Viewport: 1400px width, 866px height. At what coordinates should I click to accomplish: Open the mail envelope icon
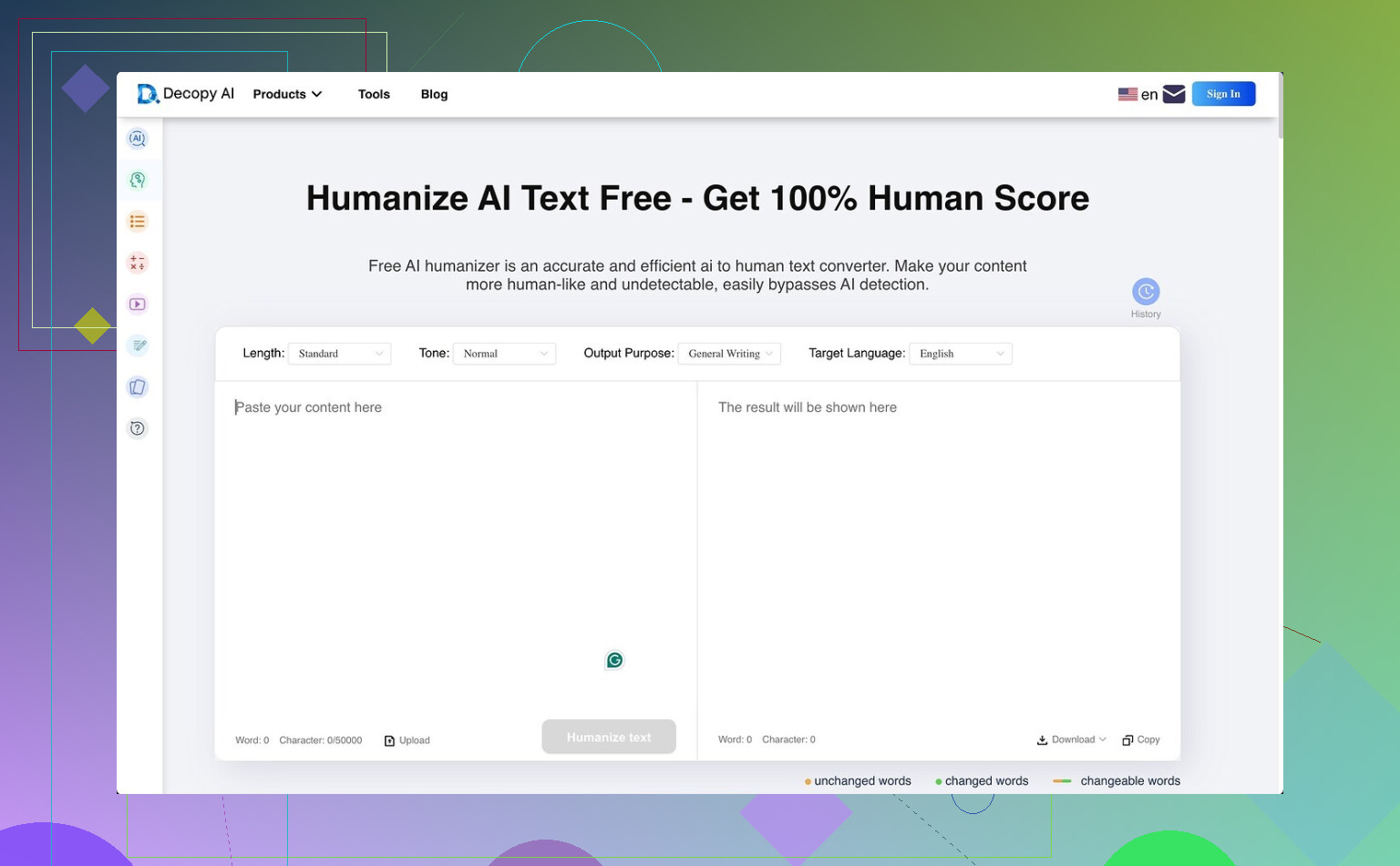click(x=1174, y=94)
